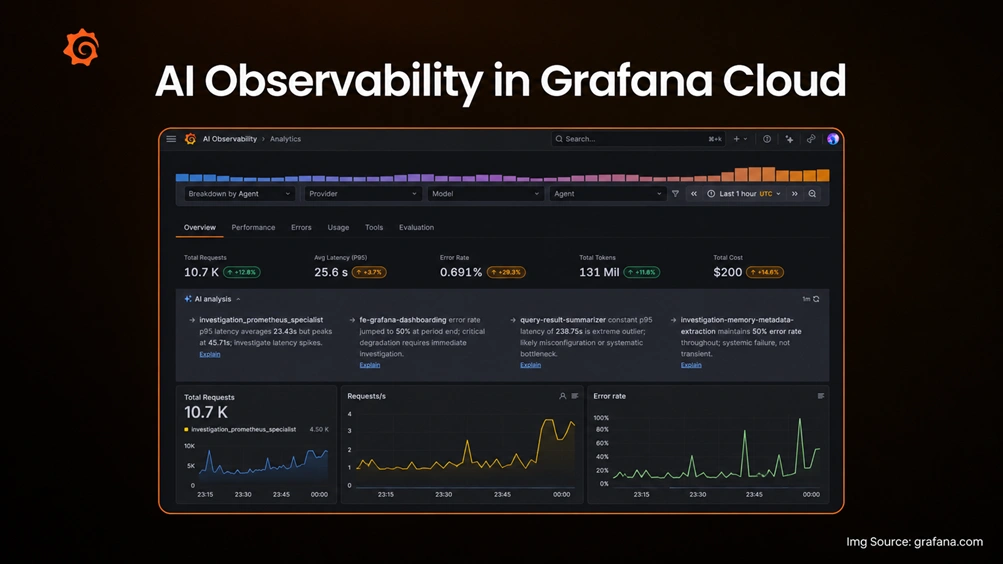The width and height of the screenshot is (1003, 564).
Task: Click Explain under fe-grafana-dashboarding
Action: point(370,365)
